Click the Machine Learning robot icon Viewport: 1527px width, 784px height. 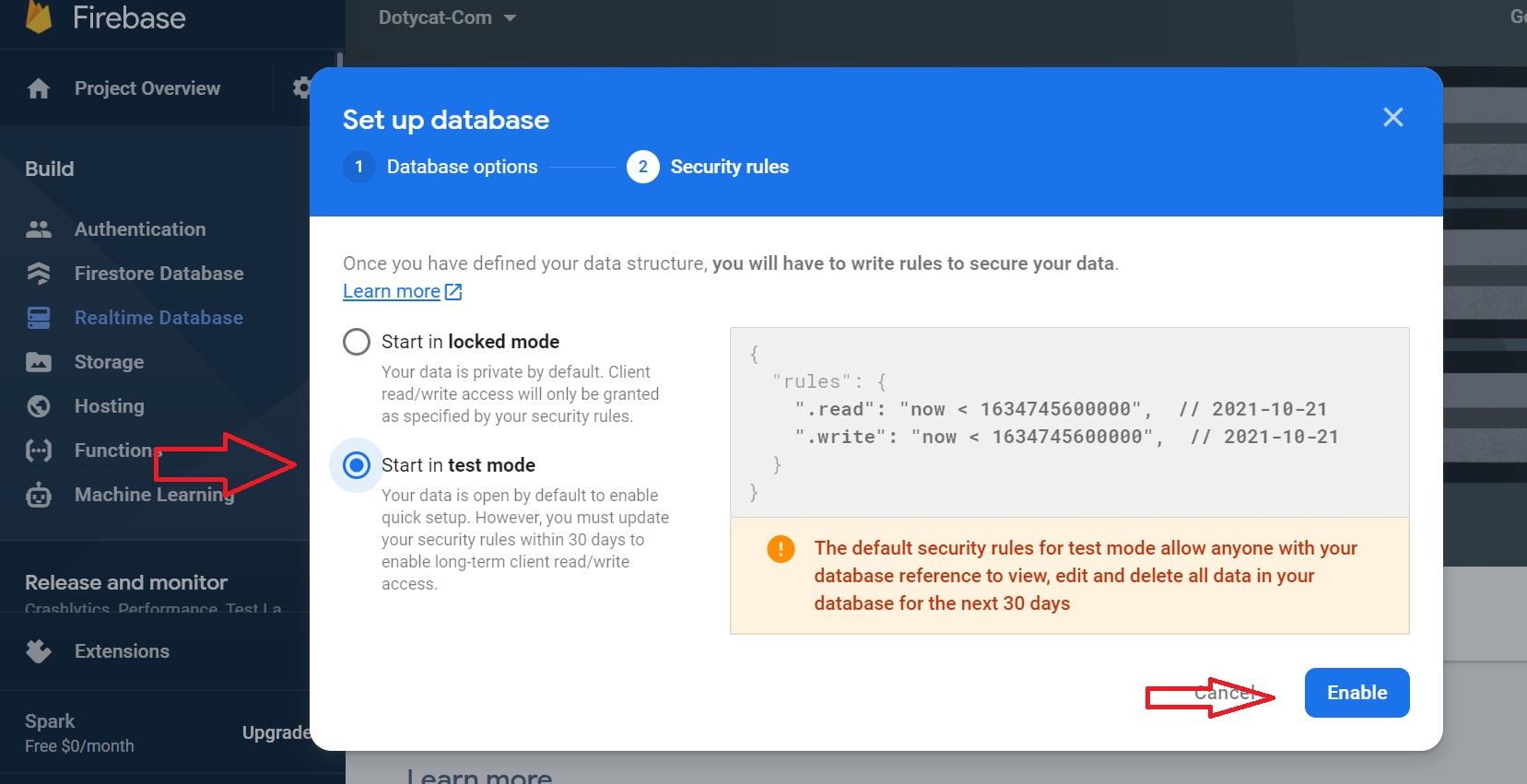click(x=39, y=495)
